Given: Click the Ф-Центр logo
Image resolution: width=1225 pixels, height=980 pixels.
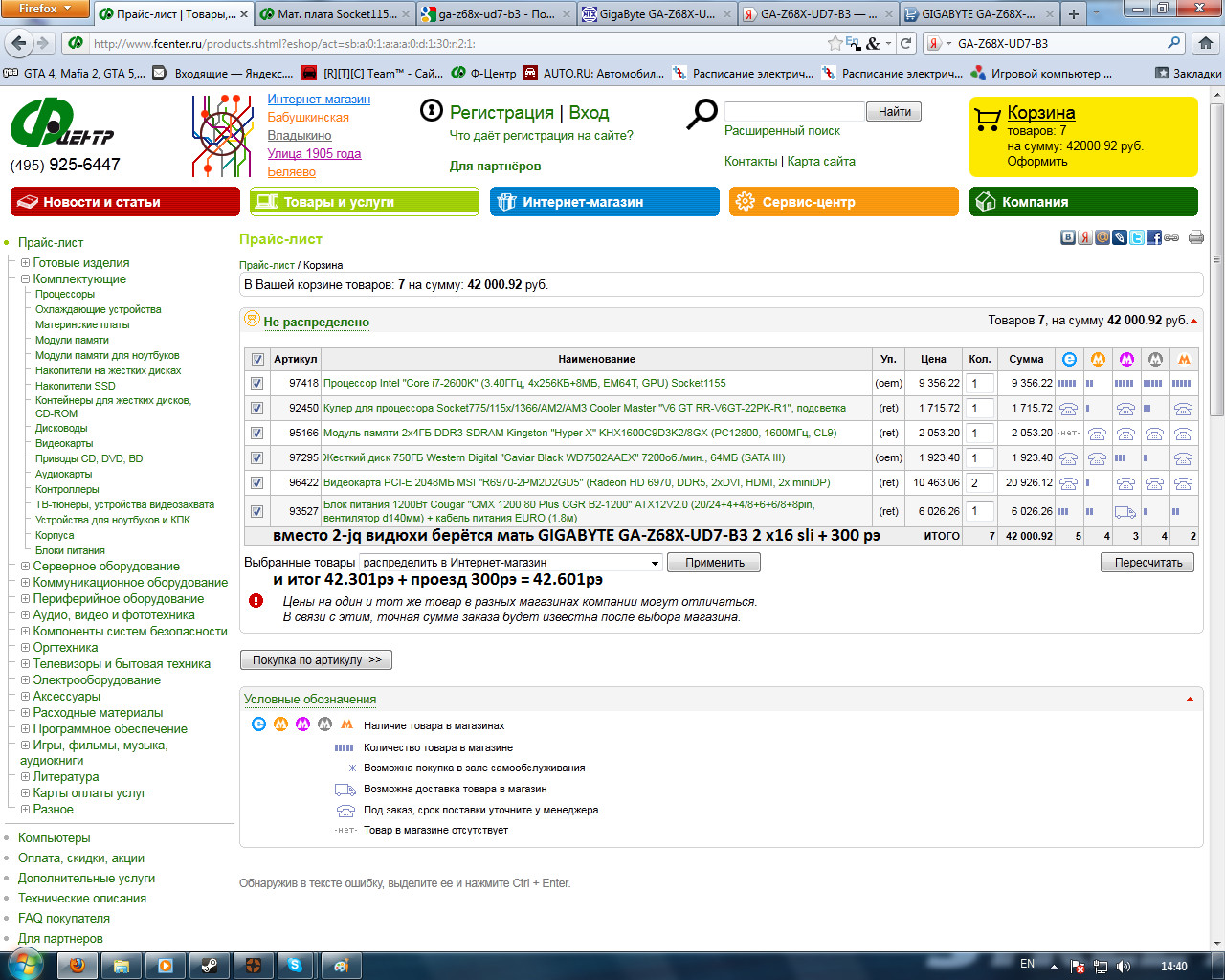Looking at the screenshot, I should (63, 123).
